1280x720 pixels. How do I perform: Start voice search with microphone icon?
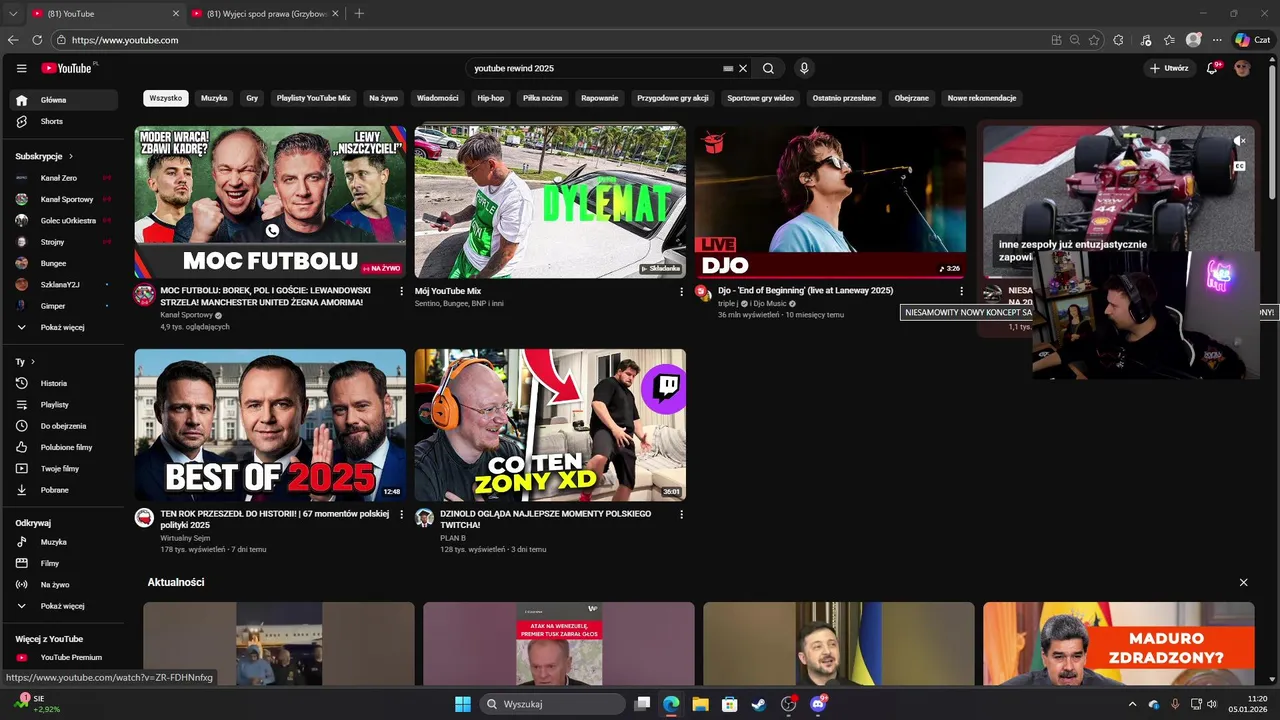point(804,68)
